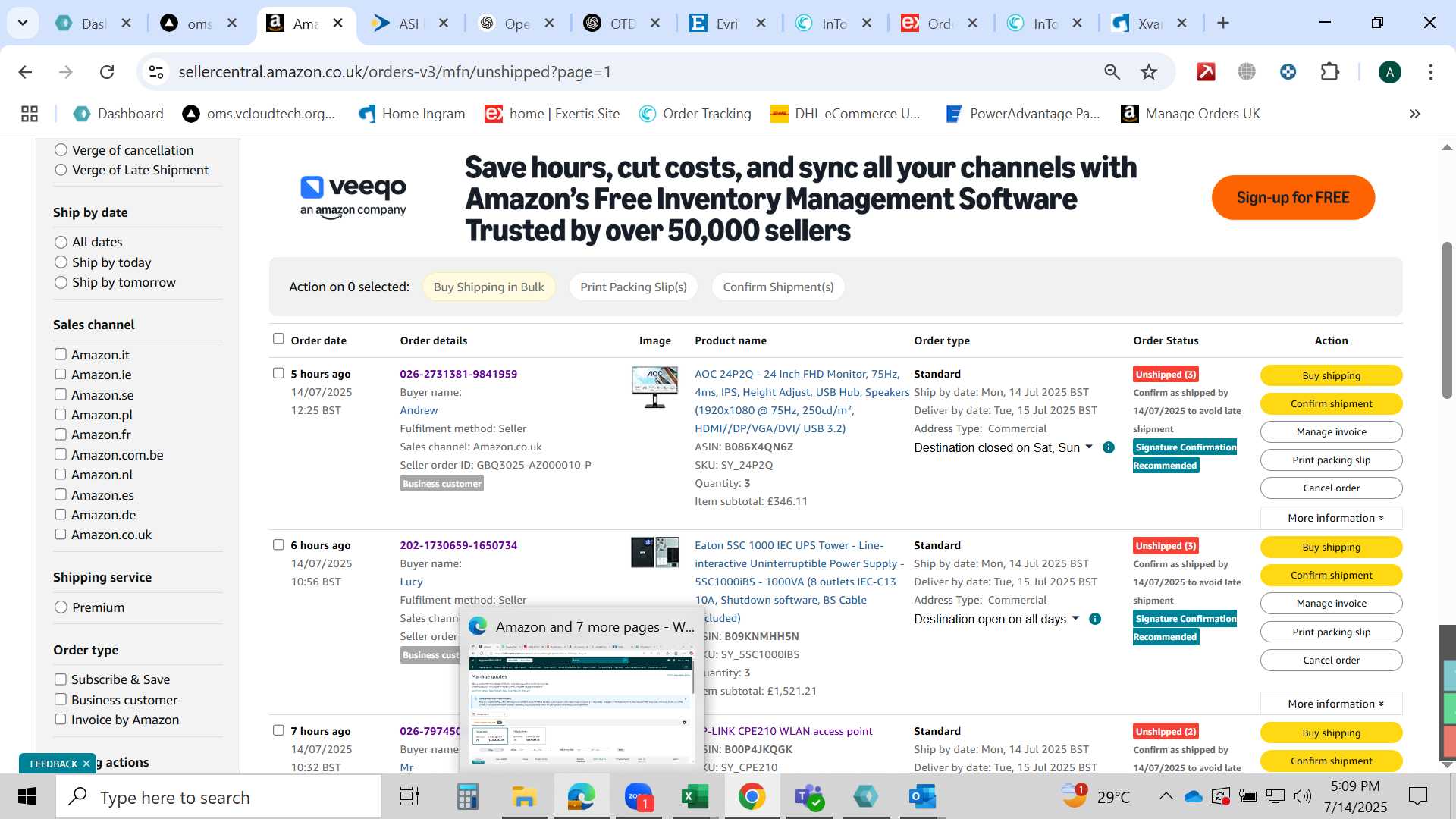
Task: Click Sign-up for FREE Veeqo button
Action: (1293, 198)
